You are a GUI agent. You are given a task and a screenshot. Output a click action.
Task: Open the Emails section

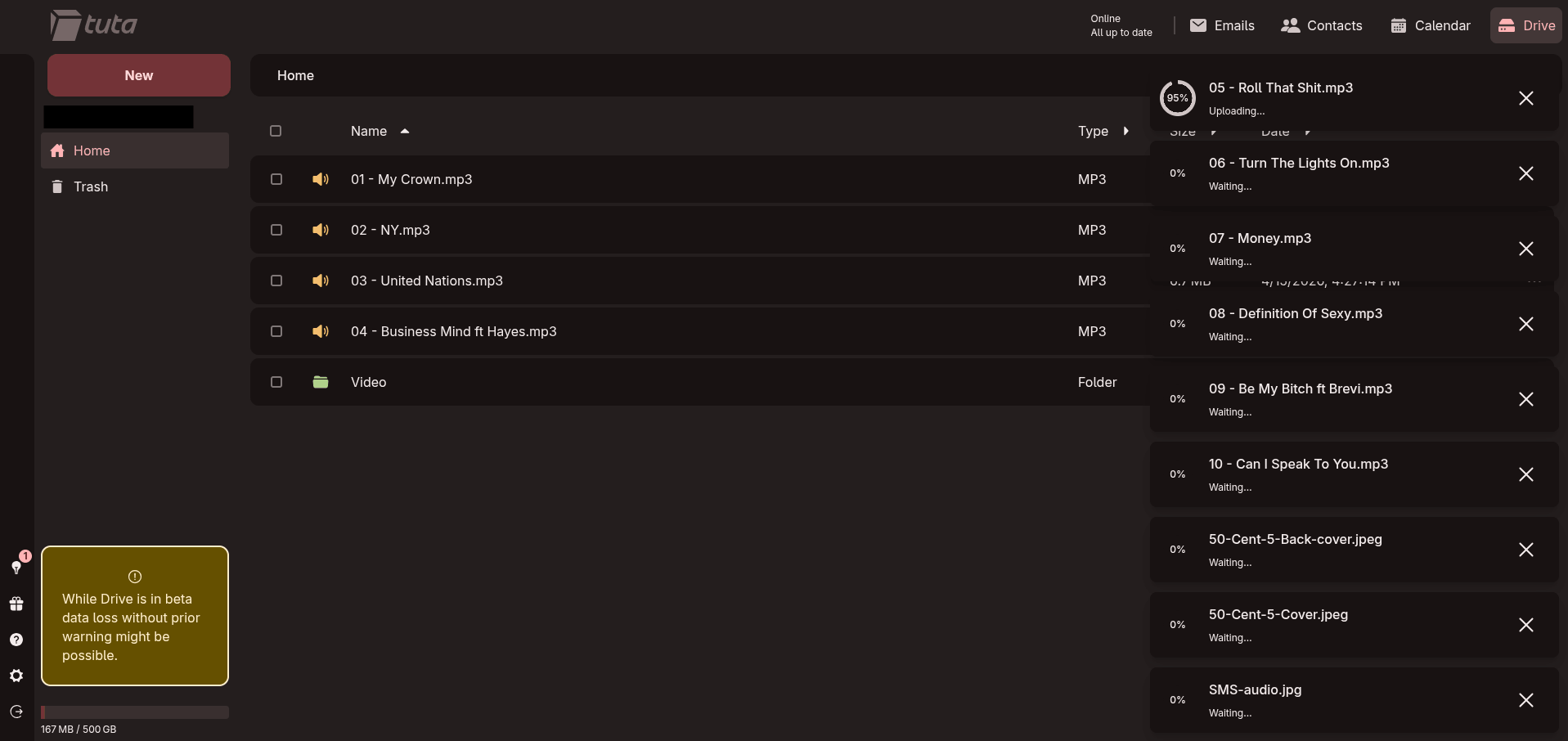pos(1222,25)
